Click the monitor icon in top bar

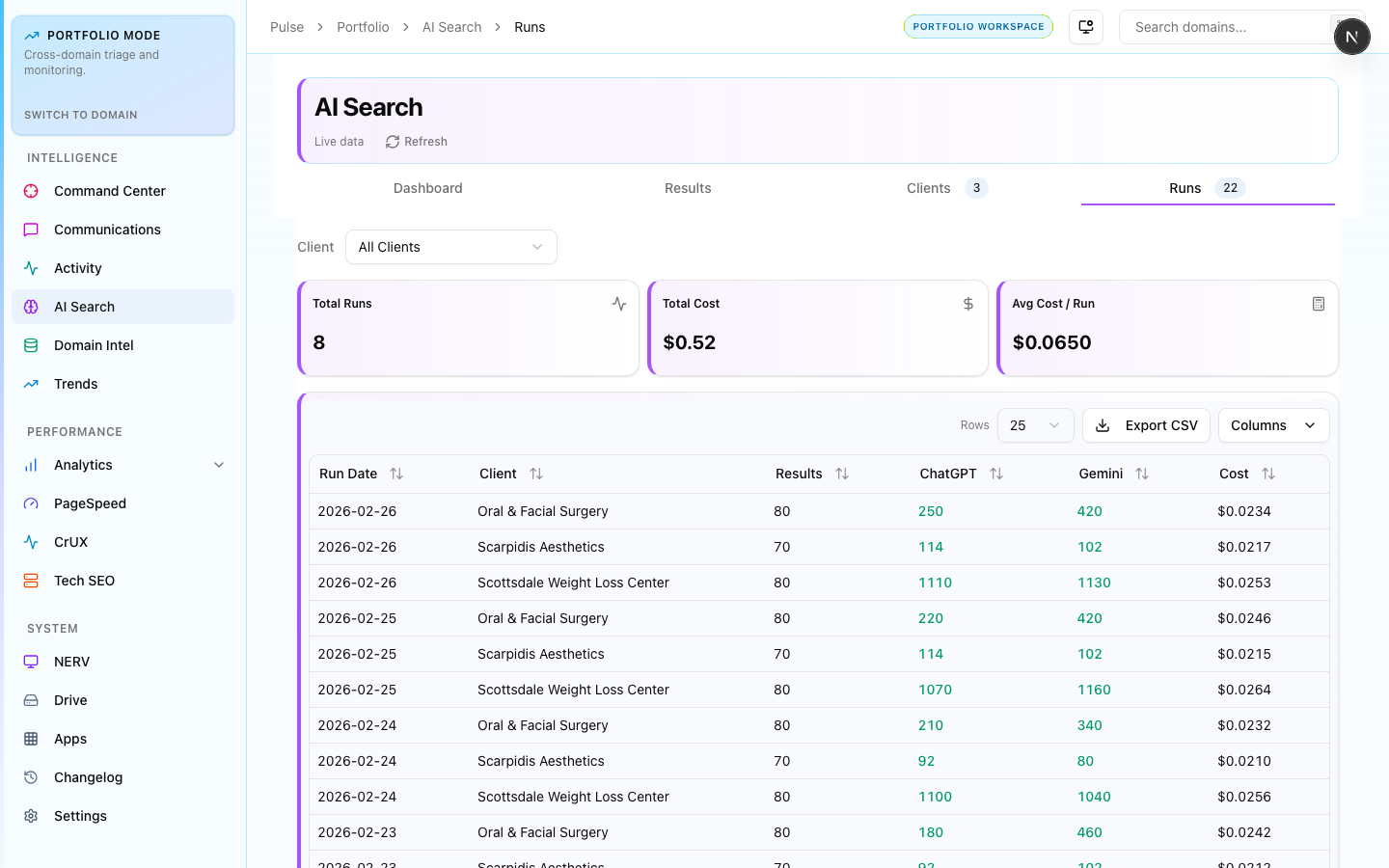tap(1086, 27)
